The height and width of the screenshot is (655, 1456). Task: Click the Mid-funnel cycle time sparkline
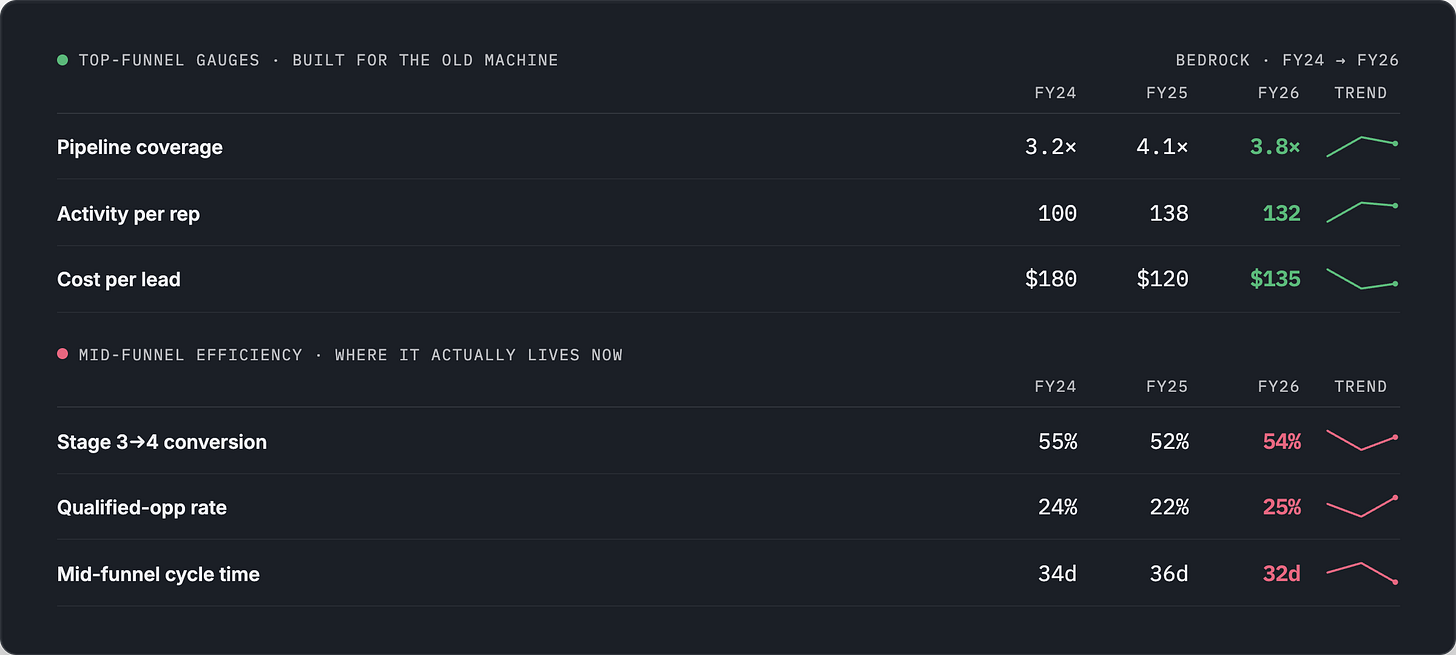pyautogui.click(x=1362, y=573)
